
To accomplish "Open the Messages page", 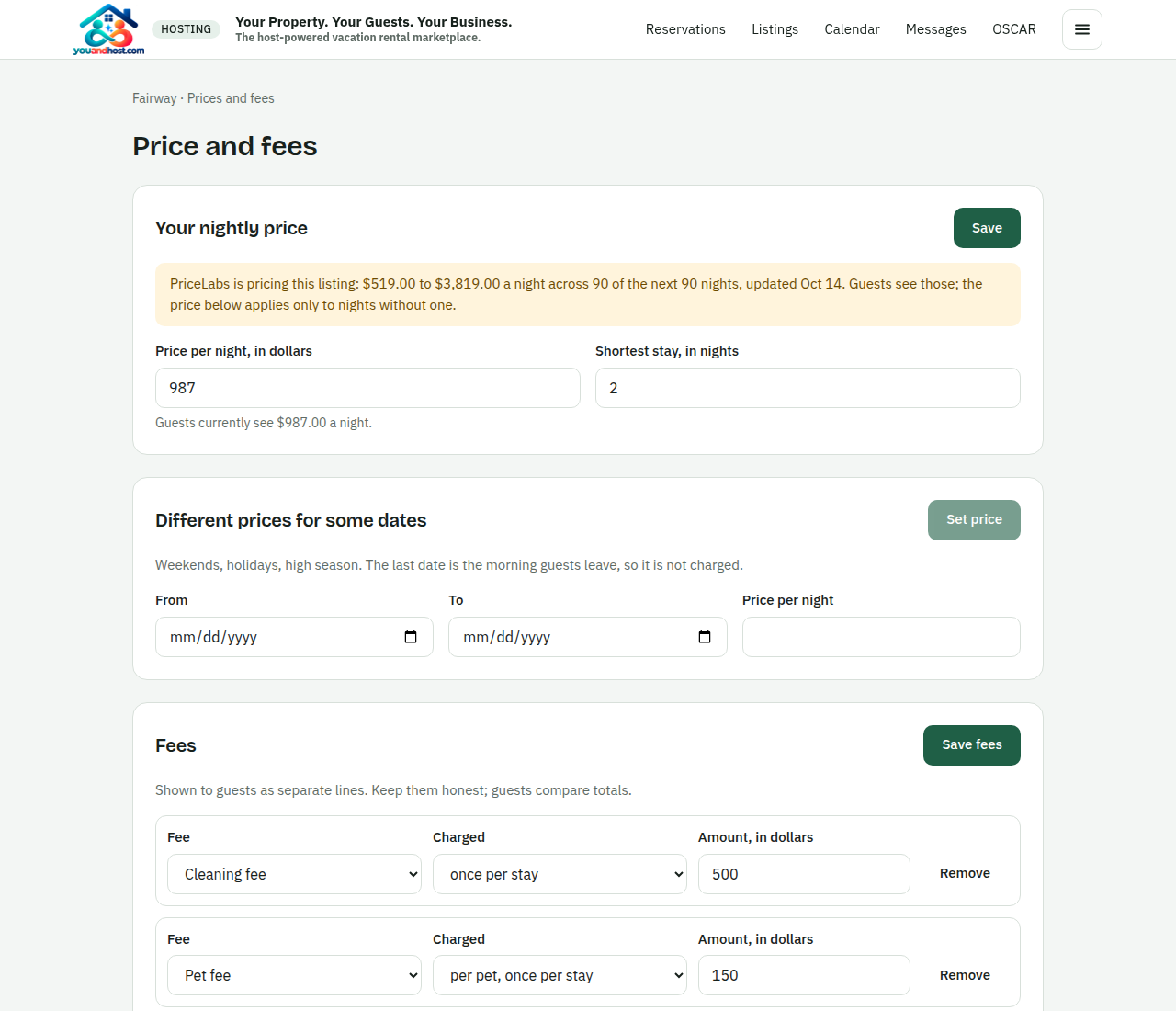I will tap(935, 29).
